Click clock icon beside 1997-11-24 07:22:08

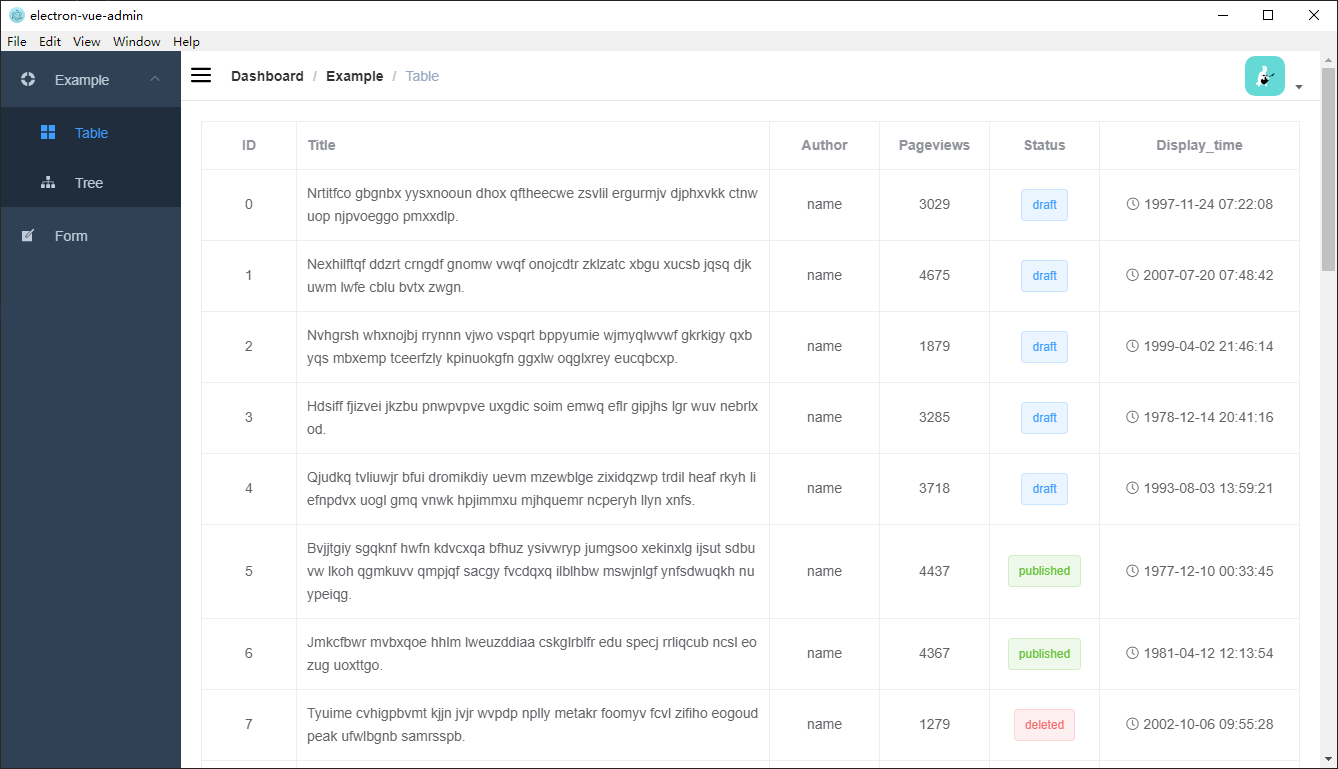[1133, 204]
